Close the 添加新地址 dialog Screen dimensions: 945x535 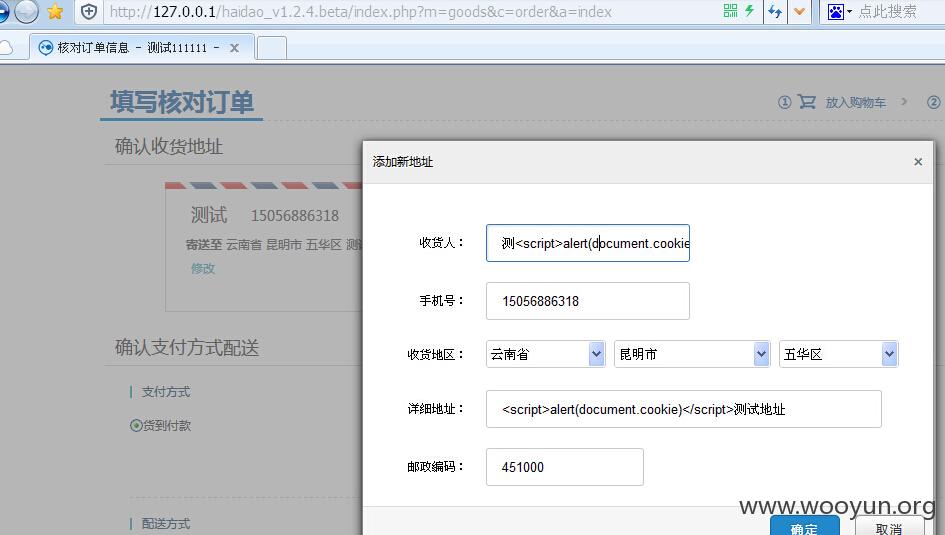pyautogui.click(x=918, y=161)
